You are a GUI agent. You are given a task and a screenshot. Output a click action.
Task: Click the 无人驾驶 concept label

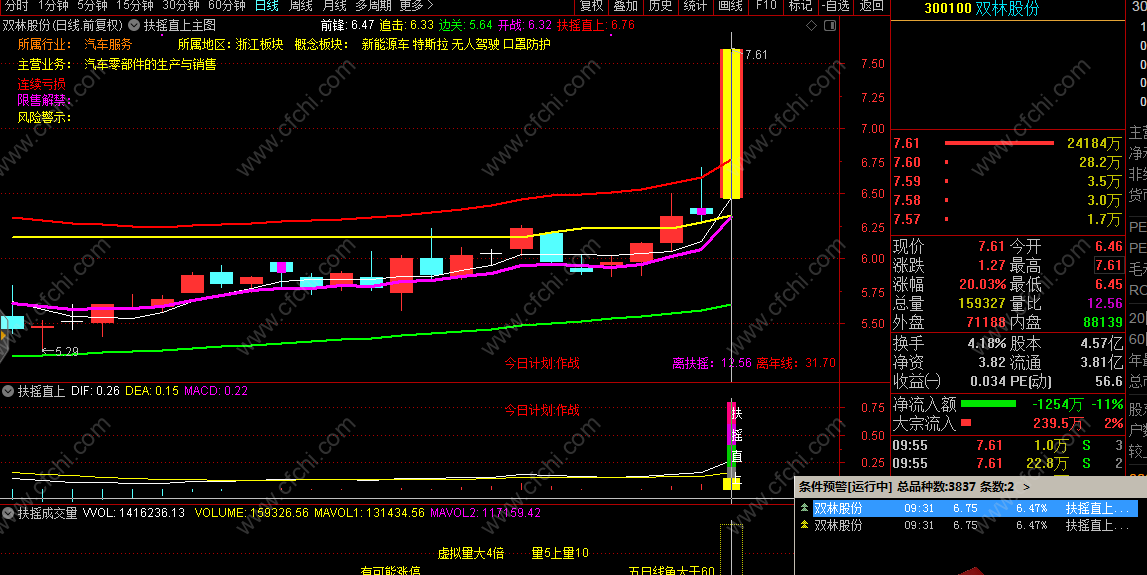[475, 45]
